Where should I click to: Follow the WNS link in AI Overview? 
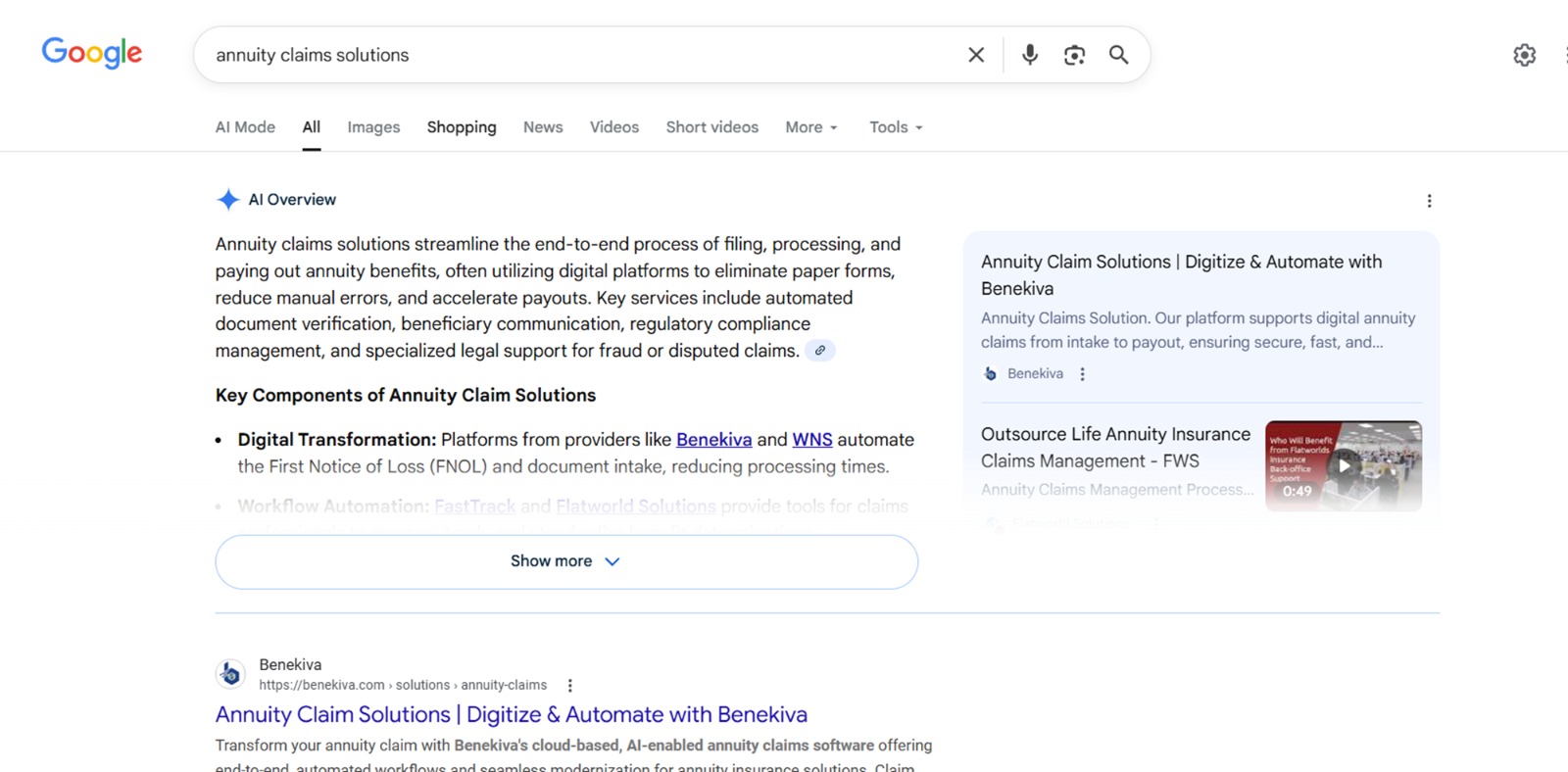(x=812, y=440)
